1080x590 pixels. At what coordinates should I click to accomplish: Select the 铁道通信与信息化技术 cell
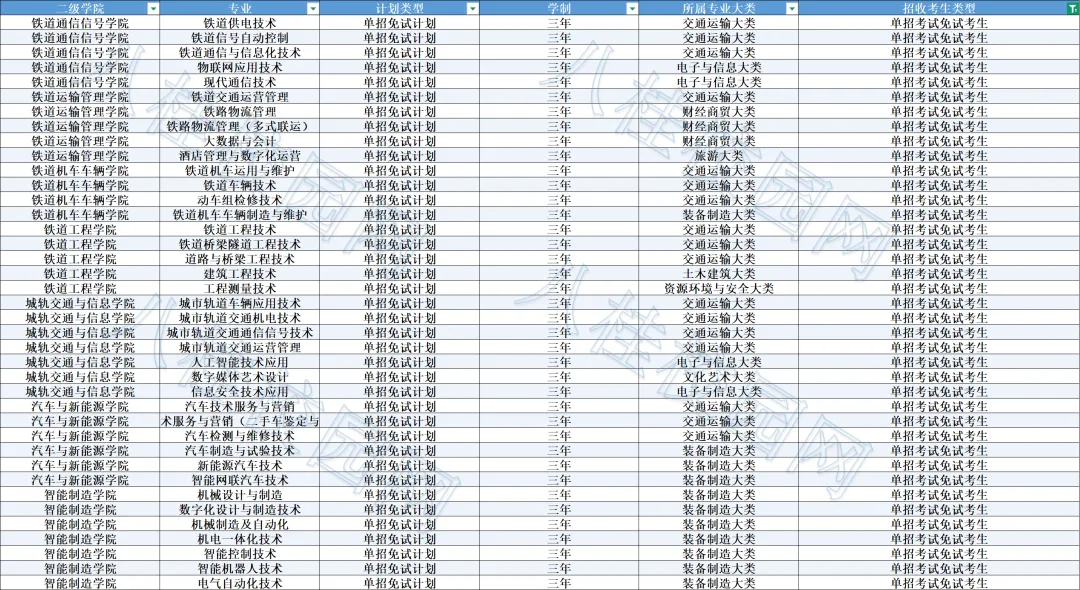[240, 52]
